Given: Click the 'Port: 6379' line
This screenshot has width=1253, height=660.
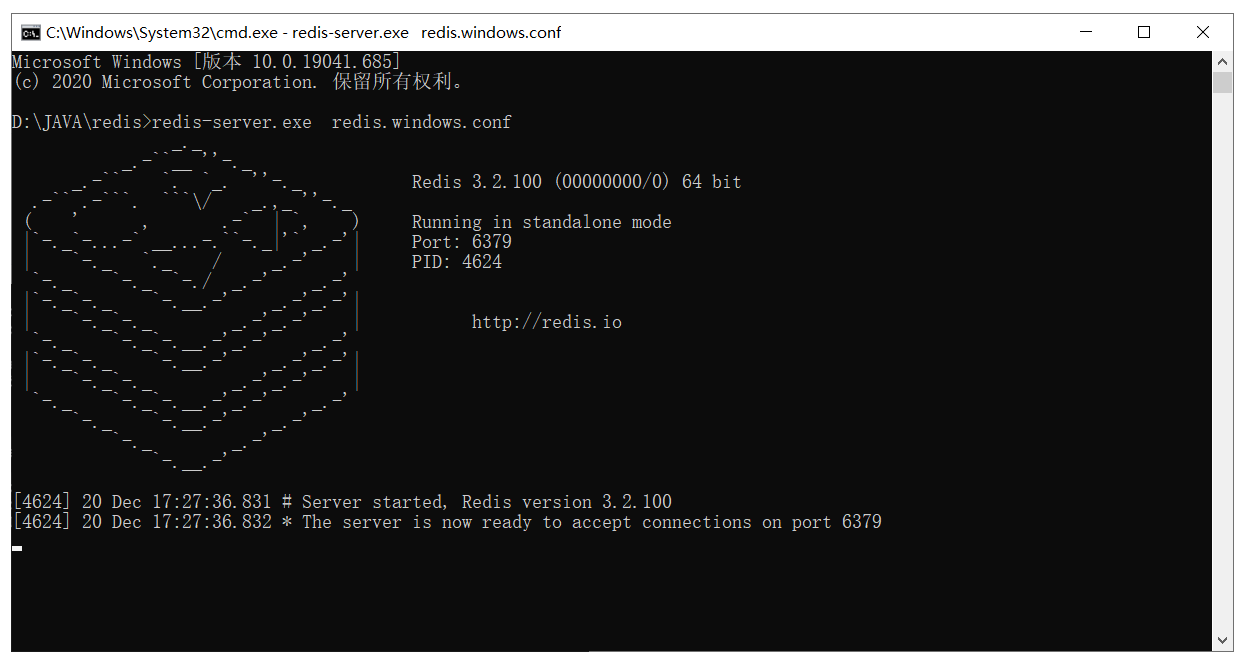Looking at the screenshot, I should click(462, 242).
